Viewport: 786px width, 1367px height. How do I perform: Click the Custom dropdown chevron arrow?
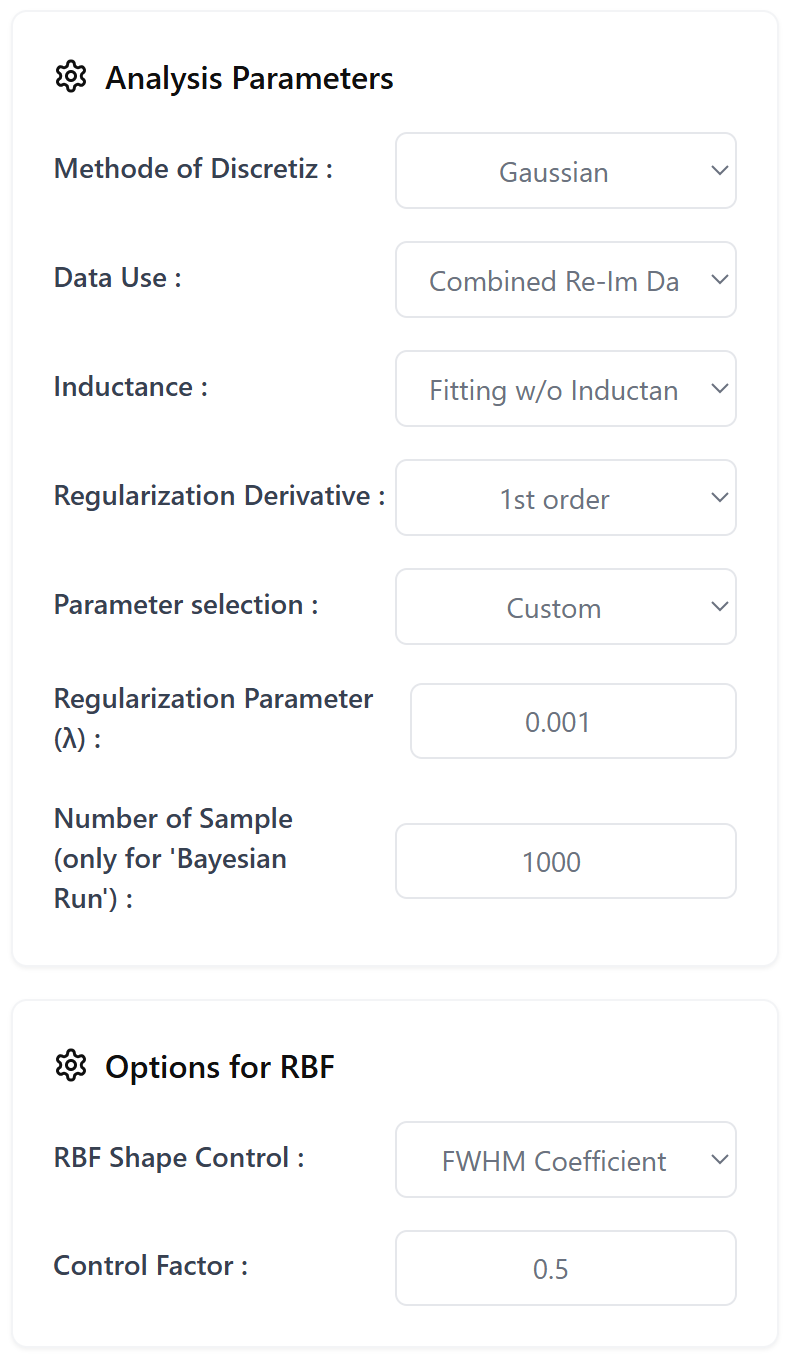point(719,607)
